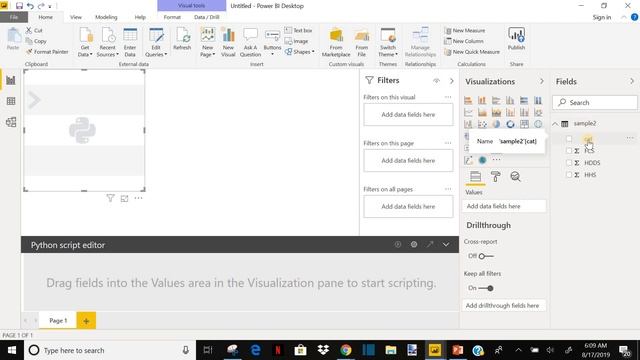Switch to Model view in left sidebar
Viewport: 640px width, 360px height.
[11, 122]
